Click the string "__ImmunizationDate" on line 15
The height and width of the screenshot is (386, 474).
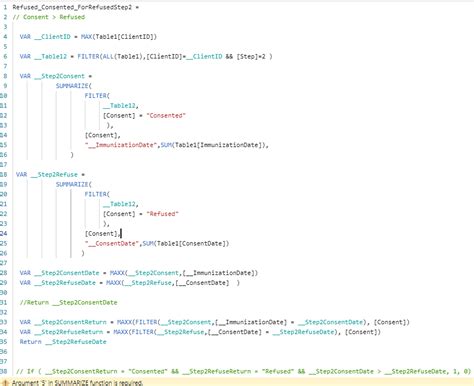[121, 145]
